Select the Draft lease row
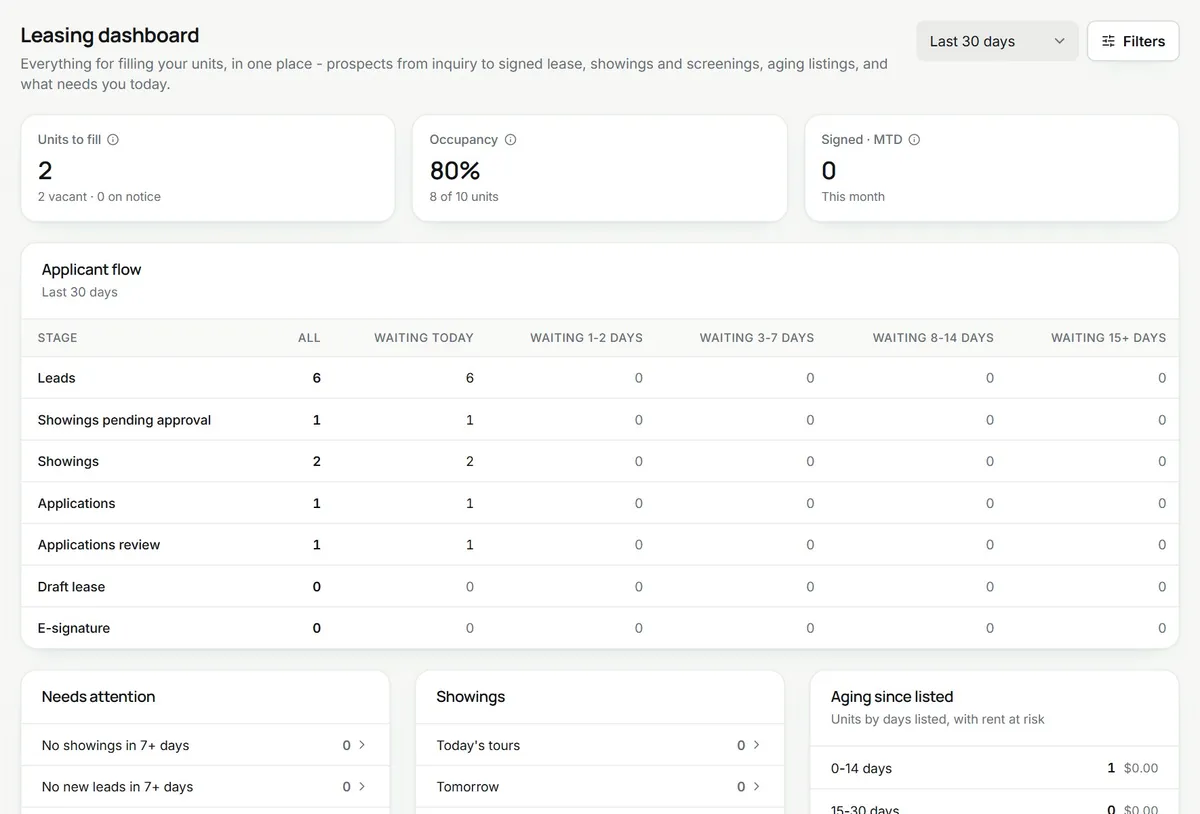Screen dimensions: 1200x814 pyautogui.click(x=600, y=587)
